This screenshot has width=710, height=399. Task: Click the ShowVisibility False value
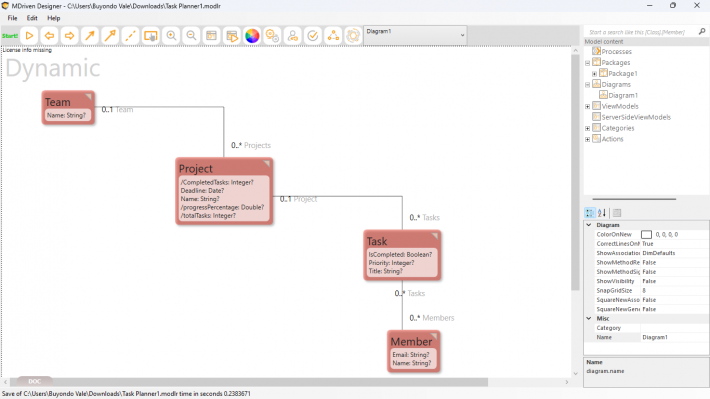[x=675, y=281]
